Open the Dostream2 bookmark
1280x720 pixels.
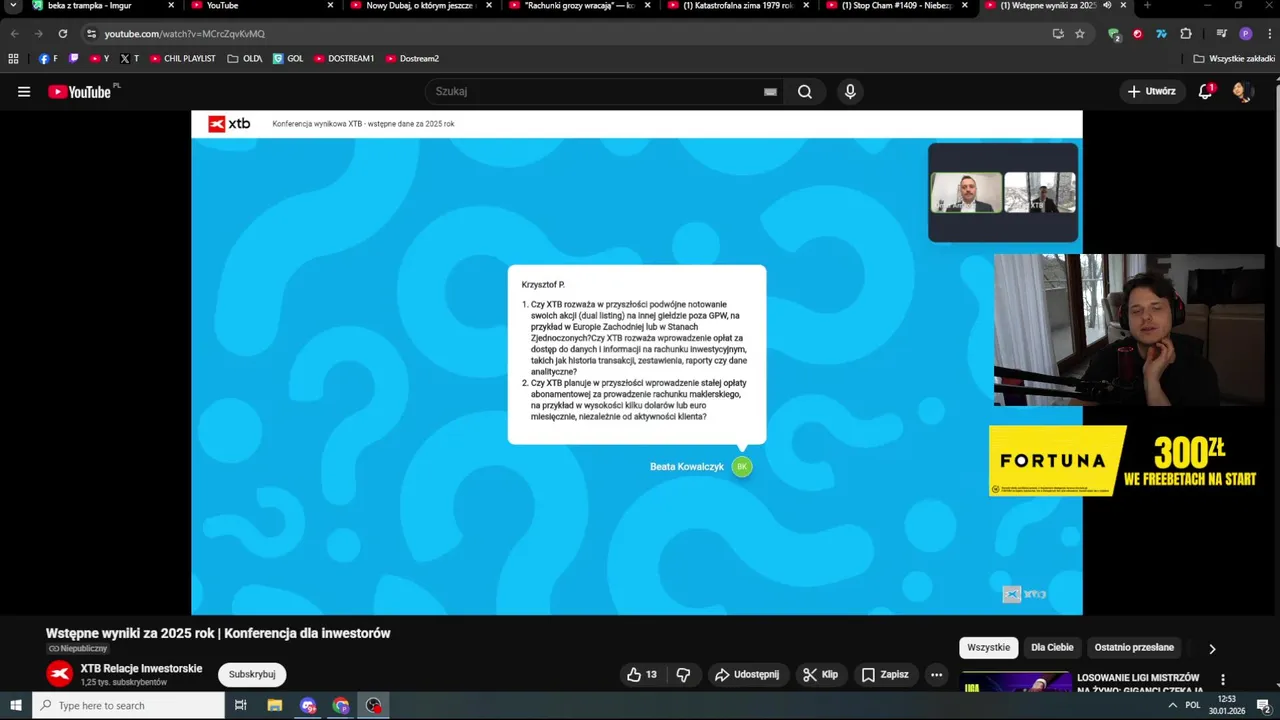(412, 58)
